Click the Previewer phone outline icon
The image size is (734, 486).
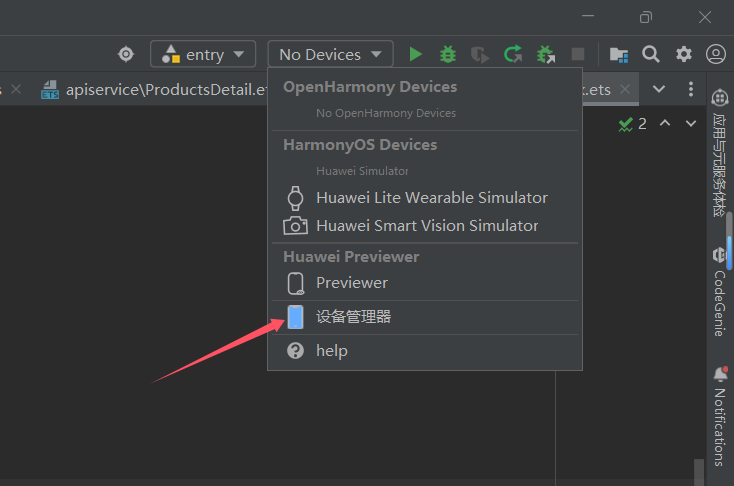click(296, 283)
